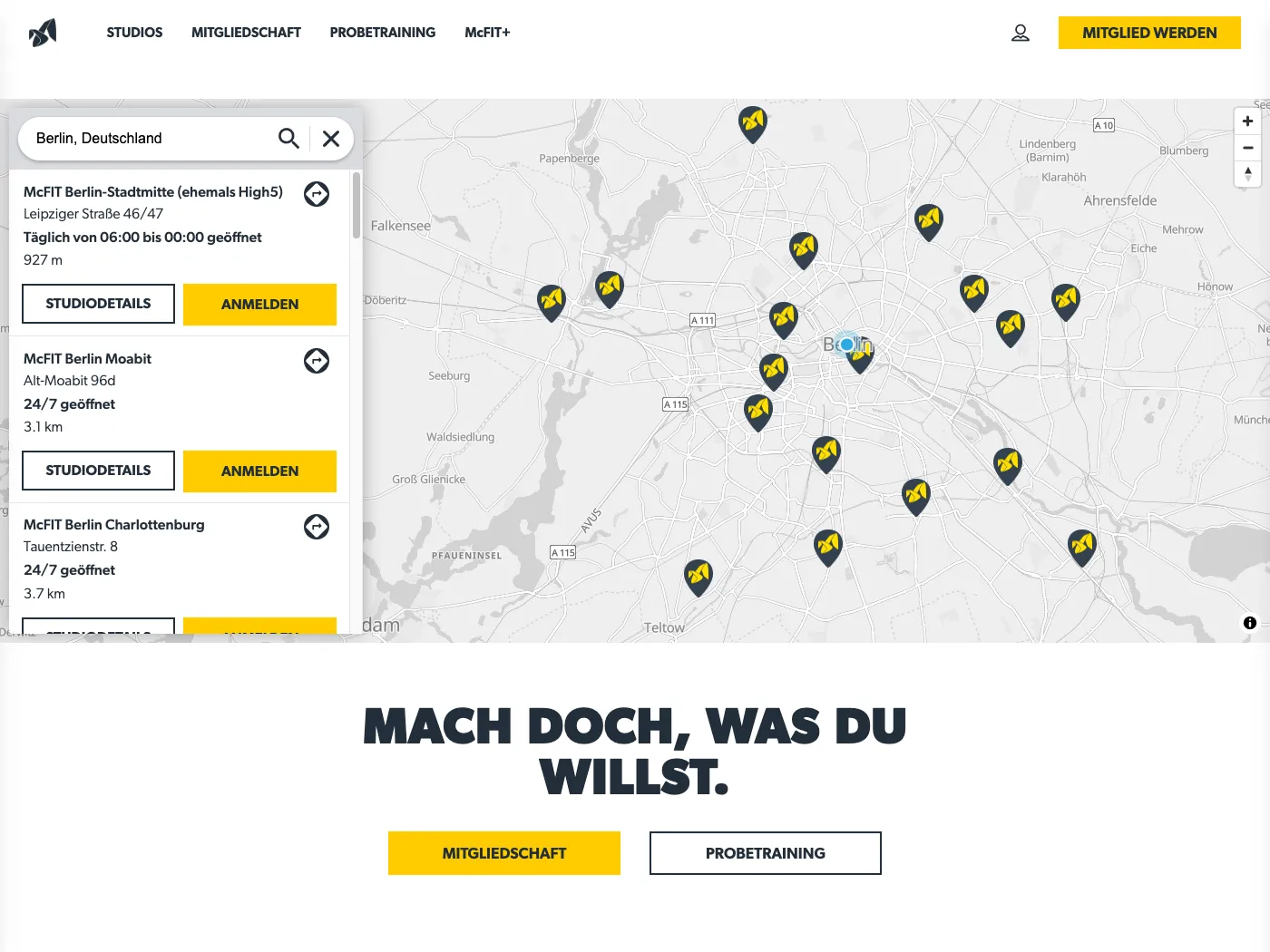Open directions for McFIT Berlin Charlottenburg

316,526
